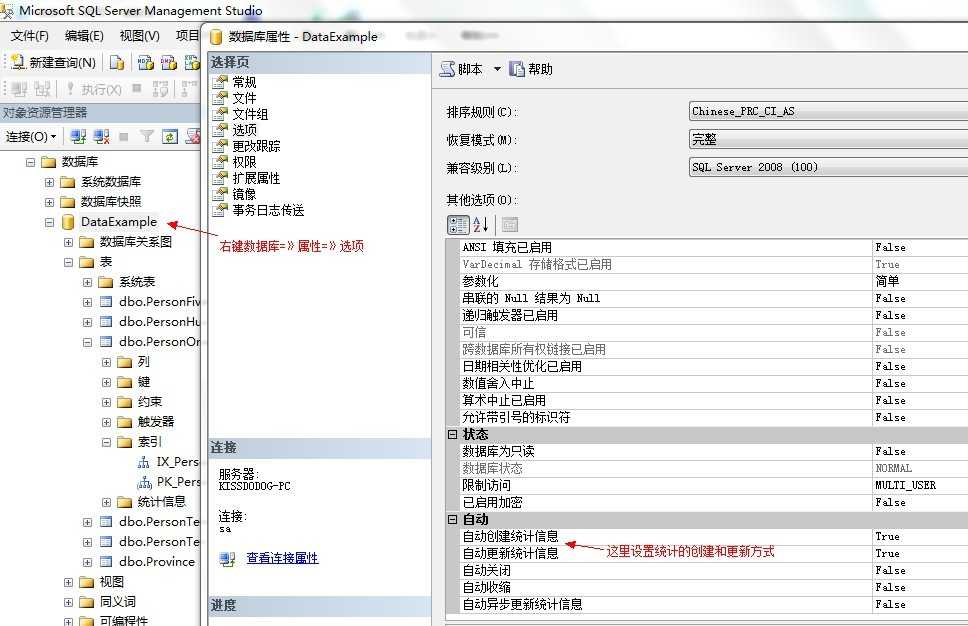Open the 恢复模式 recovery model combo box
968x626 pixels.
click(x=828, y=139)
